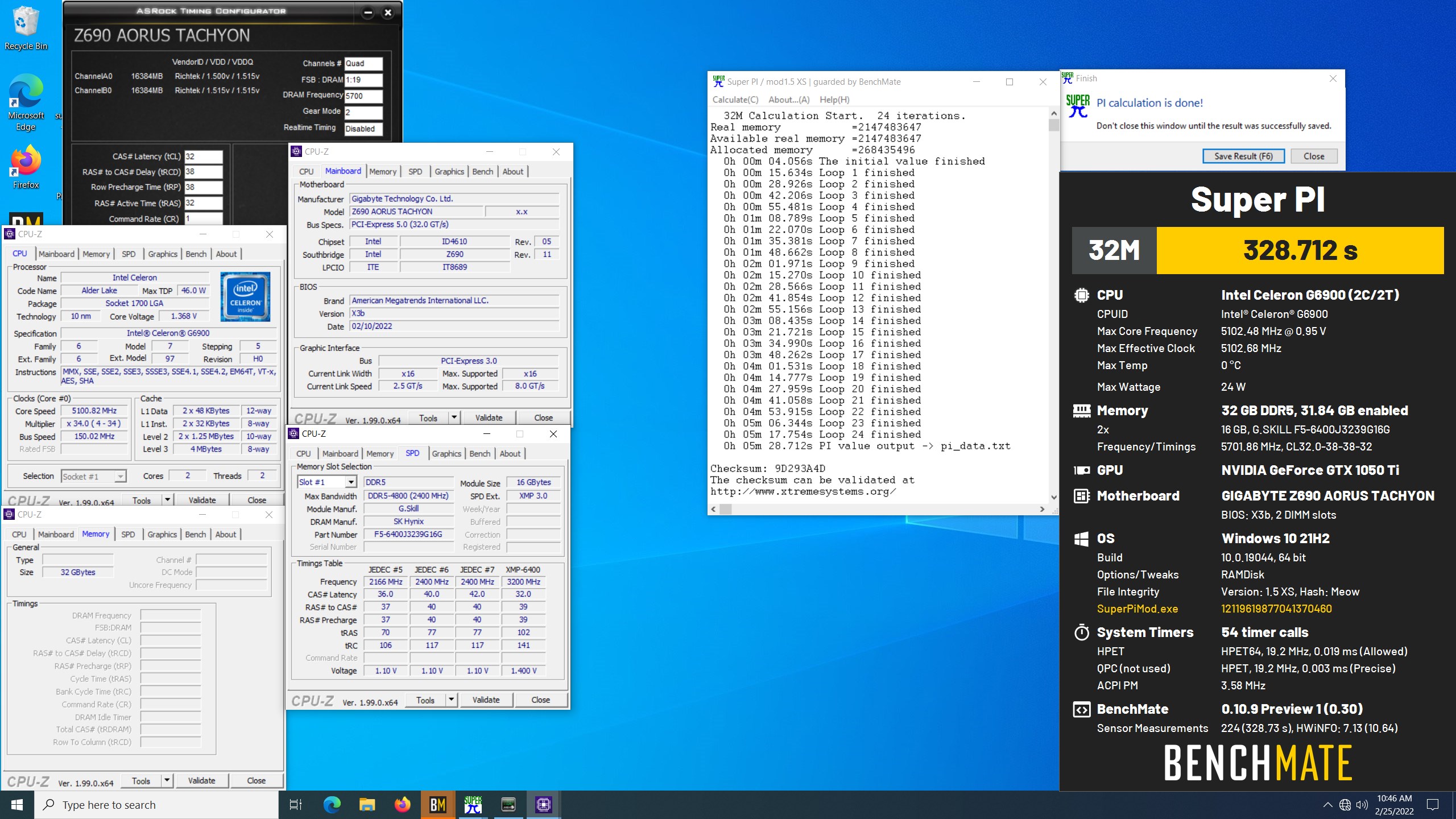This screenshot has width=1456, height=819.
Task: Select About tab in CPU-Z Mainboard window
Action: (x=512, y=171)
